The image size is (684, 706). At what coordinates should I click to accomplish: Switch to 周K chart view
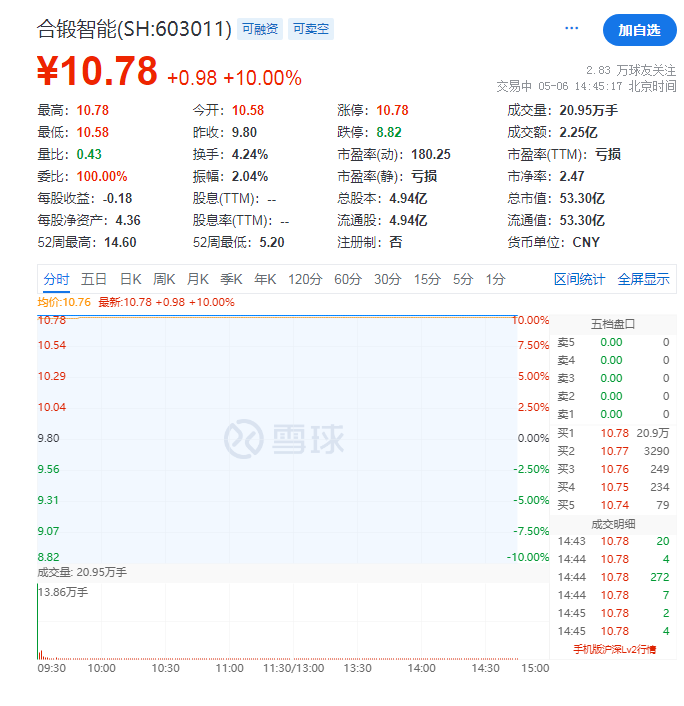point(164,279)
